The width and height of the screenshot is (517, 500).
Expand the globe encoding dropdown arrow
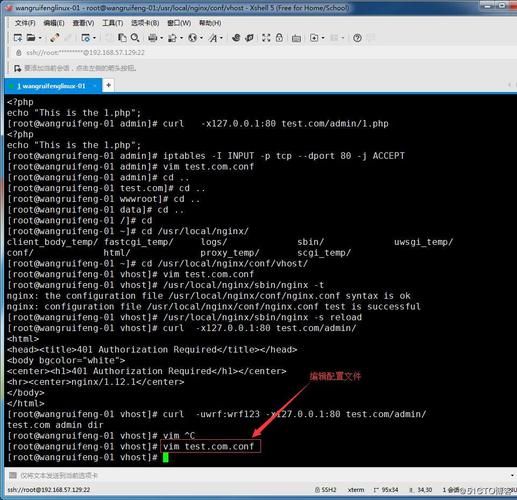(x=201, y=38)
